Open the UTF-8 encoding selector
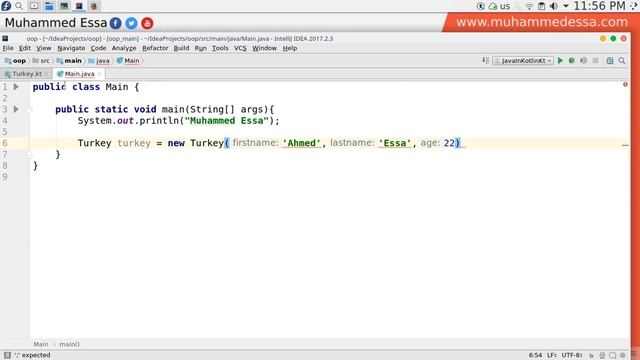640x360 pixels. point(572,355)
